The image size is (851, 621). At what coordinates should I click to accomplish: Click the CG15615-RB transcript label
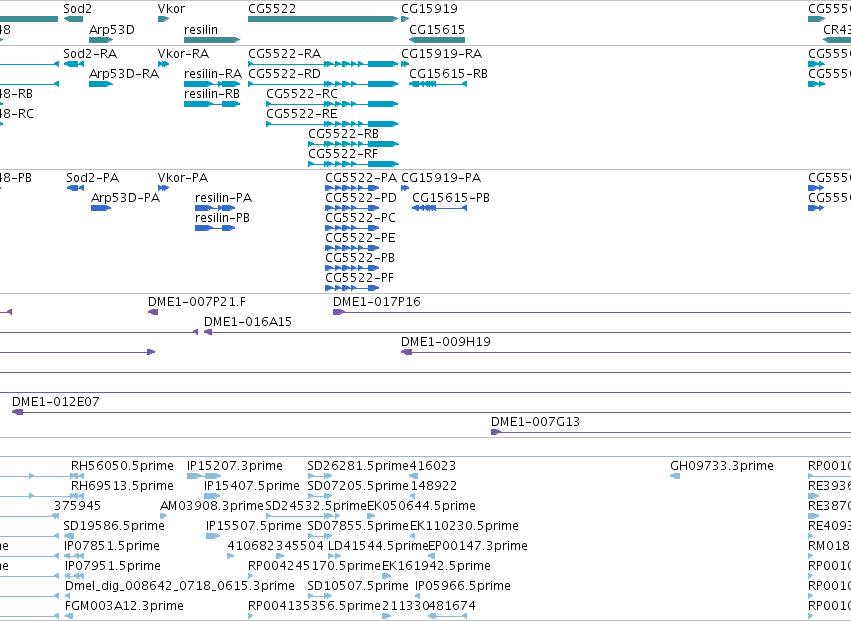448,74
